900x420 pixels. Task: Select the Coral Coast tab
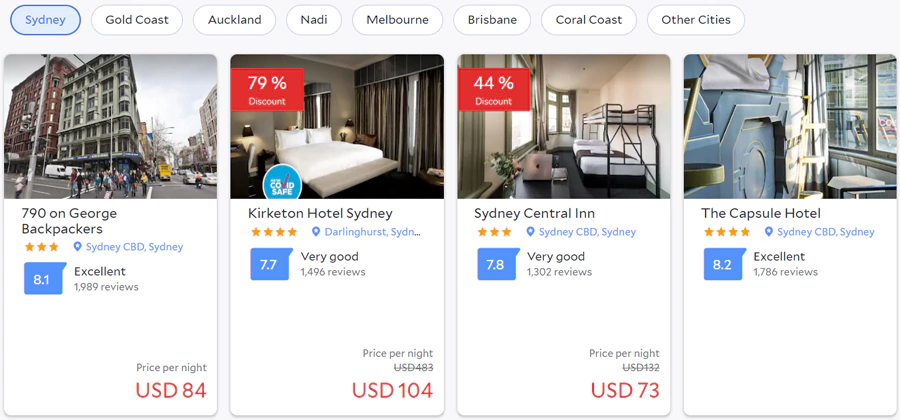pos(589,20)
